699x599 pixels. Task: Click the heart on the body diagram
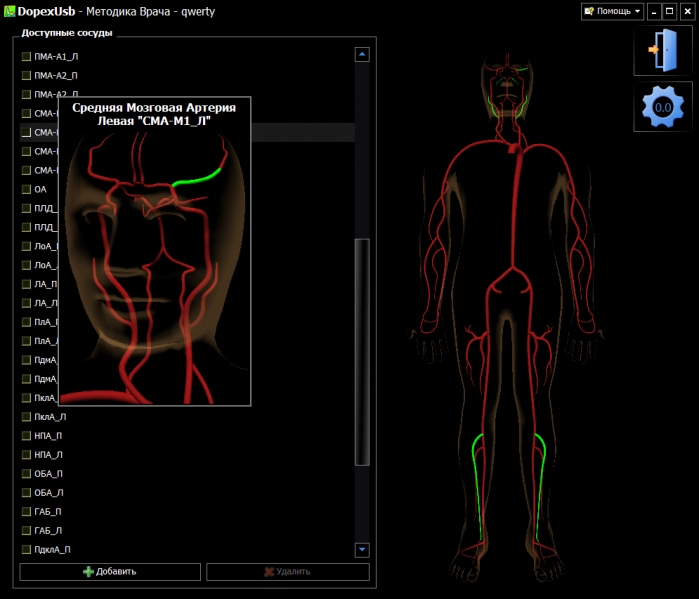click(x=513, y=148)
